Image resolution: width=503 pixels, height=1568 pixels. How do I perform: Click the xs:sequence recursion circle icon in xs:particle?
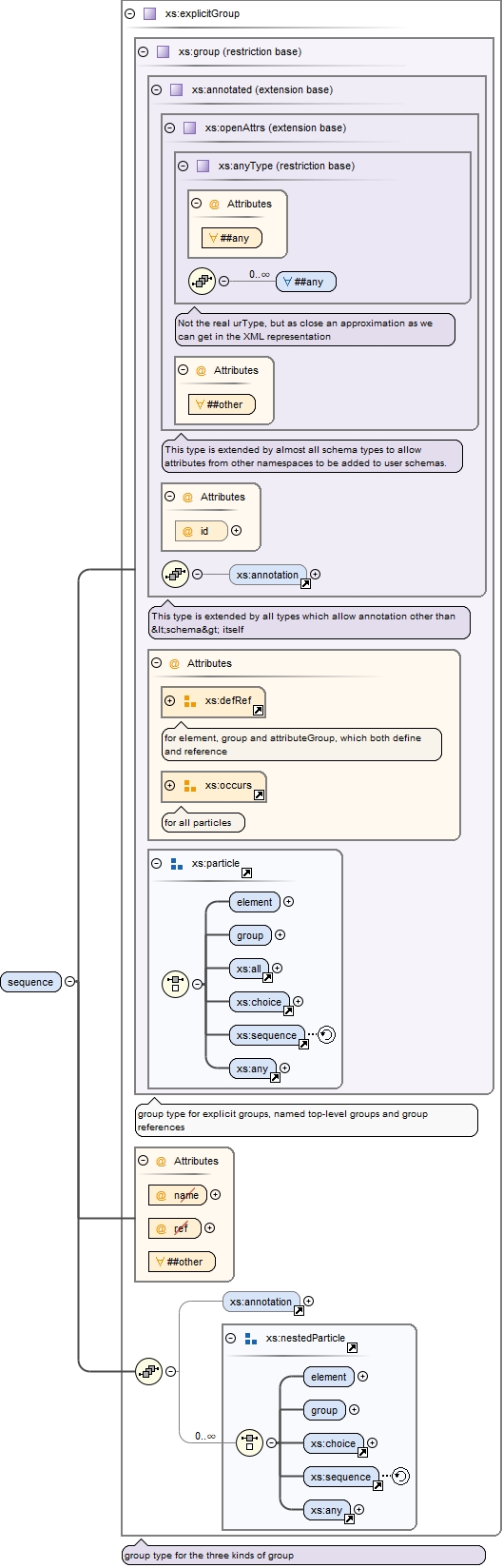click(x=326, y=1035)
